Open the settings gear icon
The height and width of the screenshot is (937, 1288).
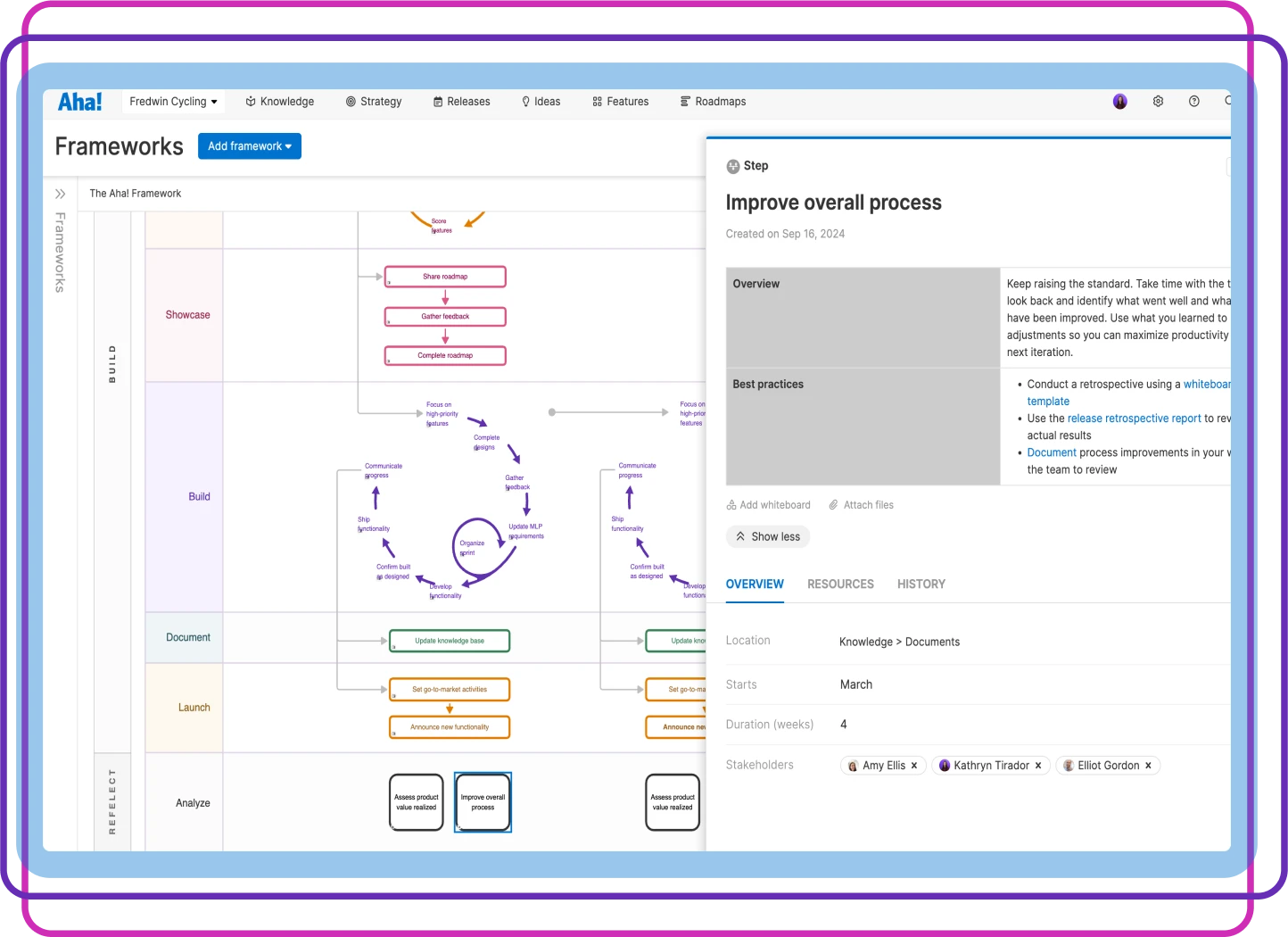(x=1158, y=101)
